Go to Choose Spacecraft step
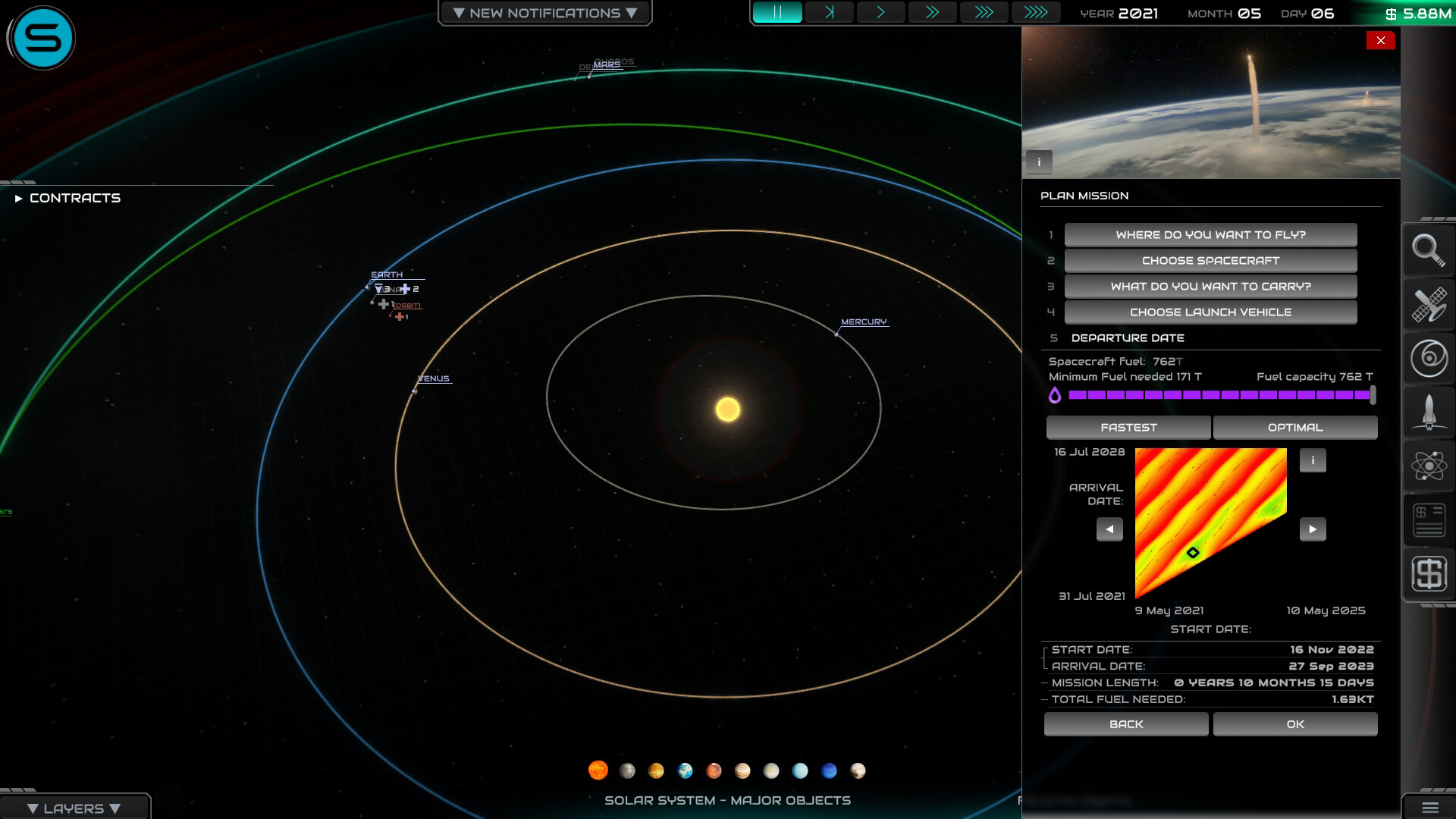 1210,261
